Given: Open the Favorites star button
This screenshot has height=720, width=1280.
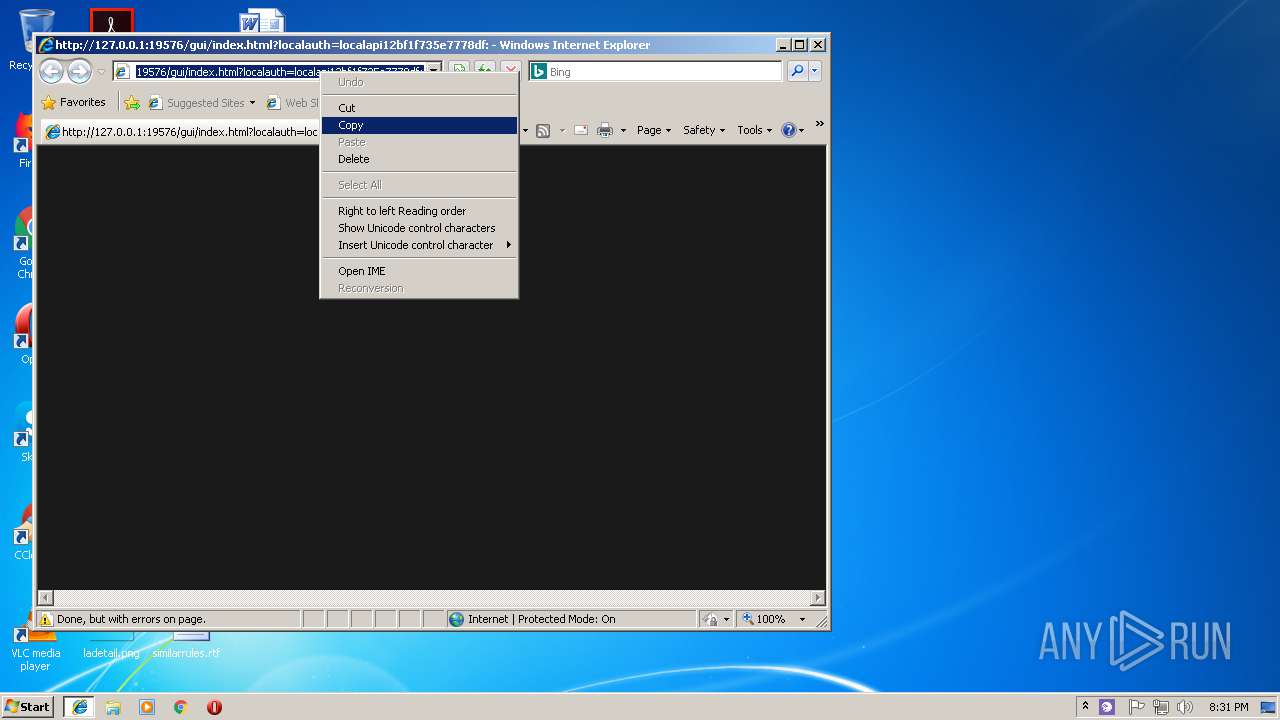Looking at the screenshot, I should click(73, 102).
